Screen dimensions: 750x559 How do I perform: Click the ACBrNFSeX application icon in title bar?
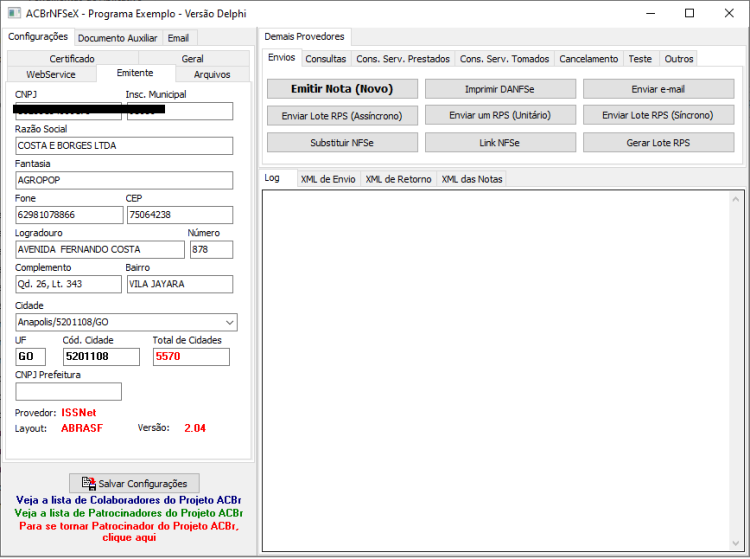tap(14, 13)
